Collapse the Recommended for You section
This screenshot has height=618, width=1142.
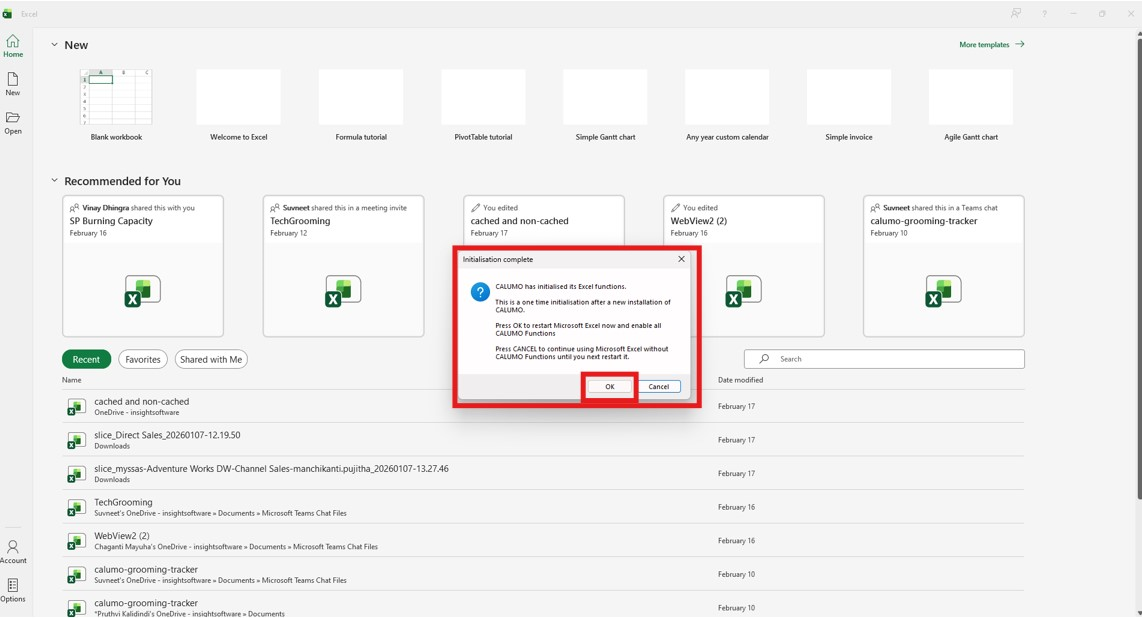(x=55, y=181)
